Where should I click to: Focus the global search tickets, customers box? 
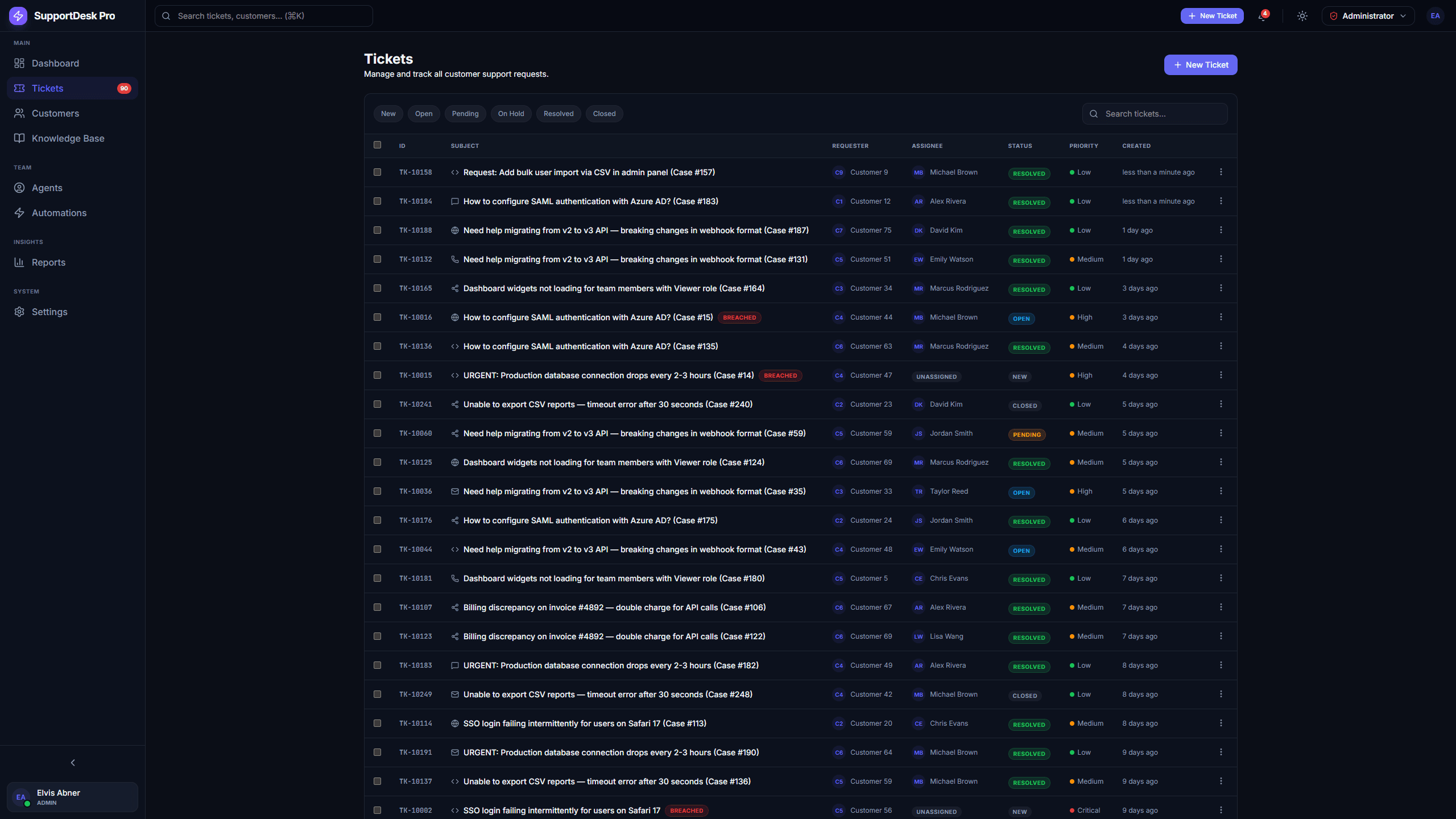[264, 16]
